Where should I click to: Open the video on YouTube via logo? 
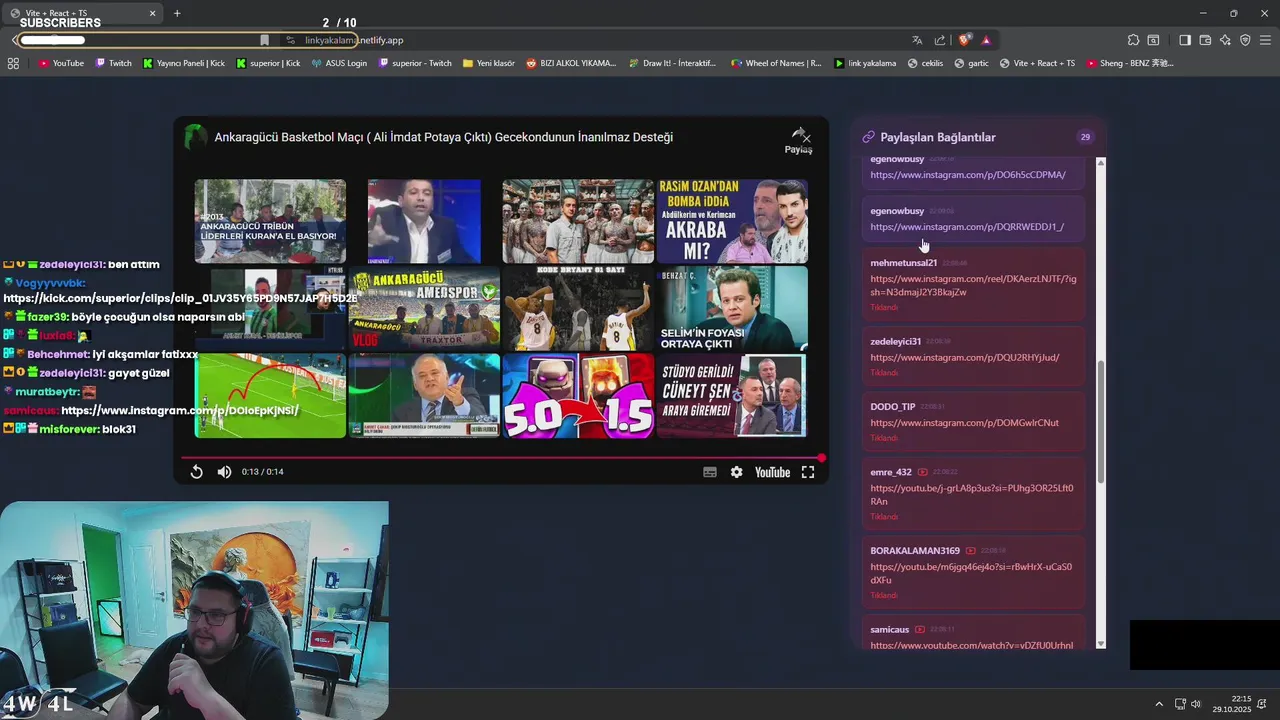click(772, 472)
